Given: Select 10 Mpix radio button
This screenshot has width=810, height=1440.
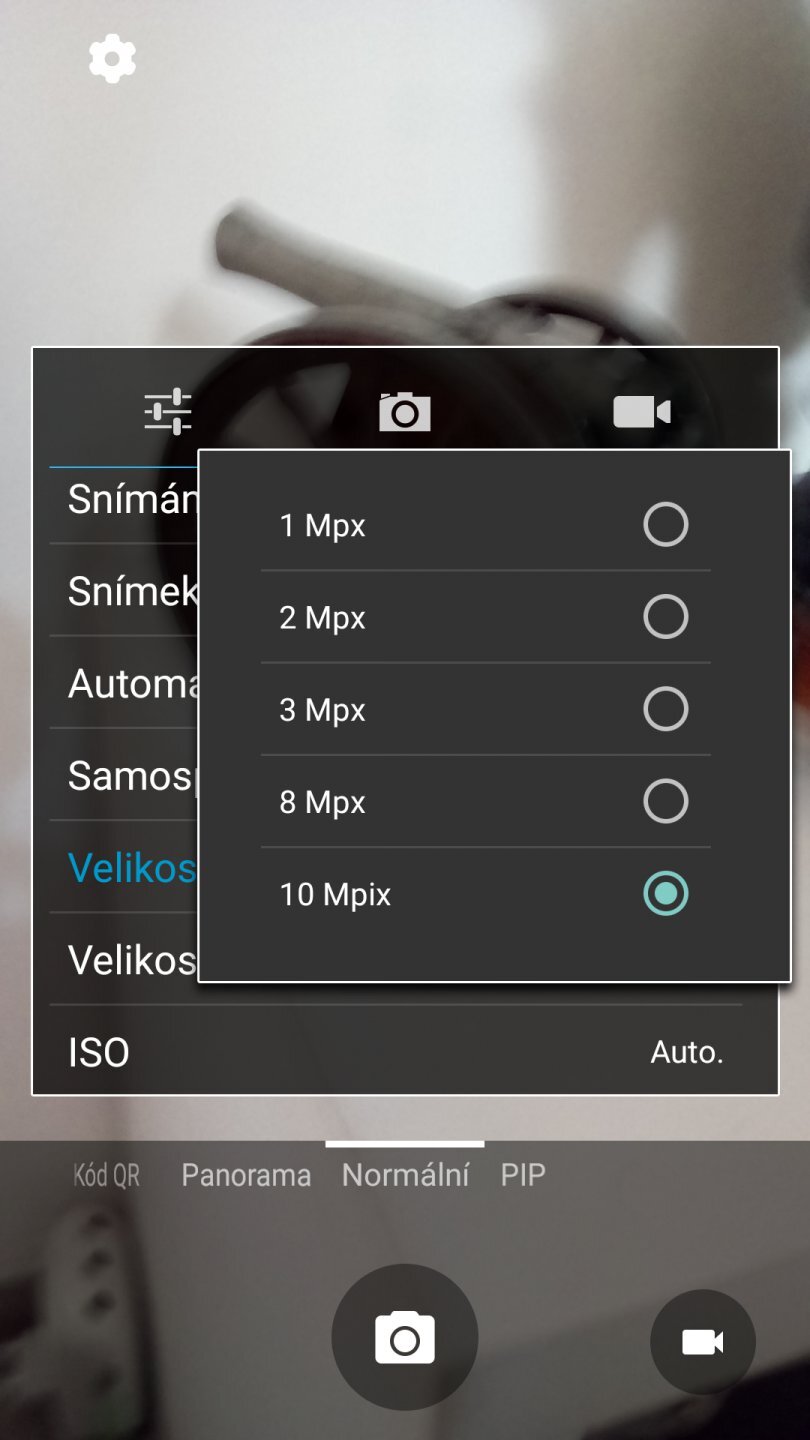Looking at the screenshot, I should (x=665, y=894).
